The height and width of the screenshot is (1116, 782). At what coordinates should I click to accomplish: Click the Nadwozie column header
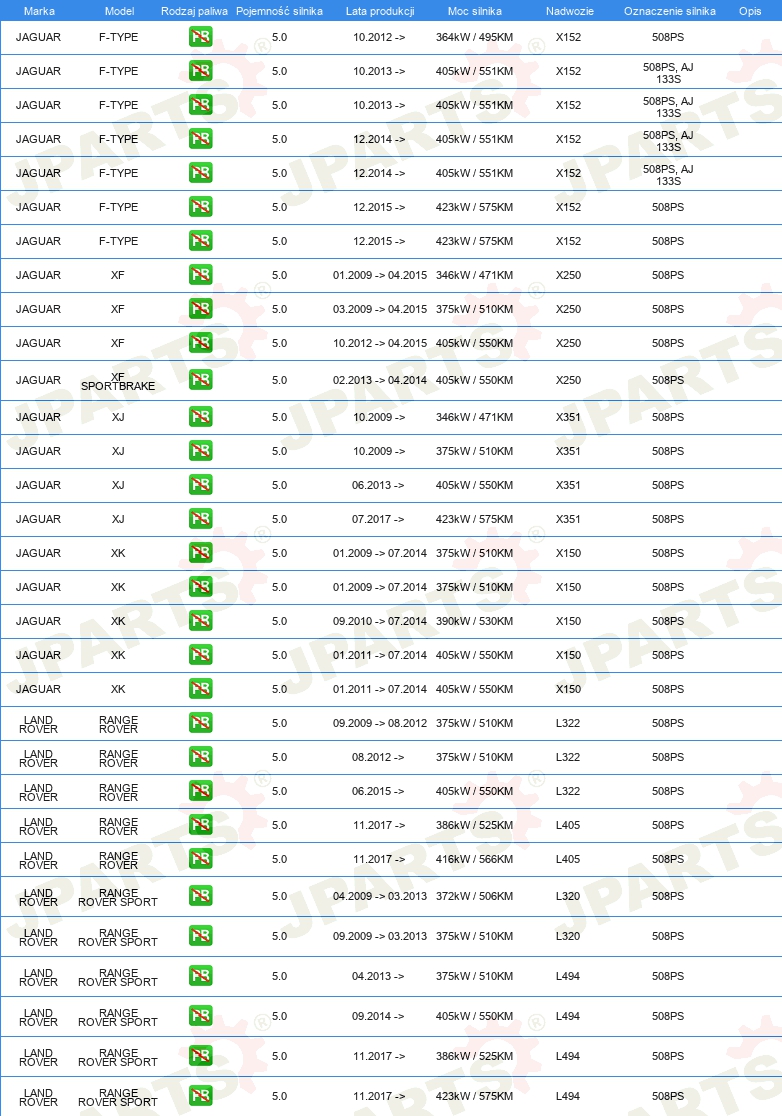click(x=569, y=11)
